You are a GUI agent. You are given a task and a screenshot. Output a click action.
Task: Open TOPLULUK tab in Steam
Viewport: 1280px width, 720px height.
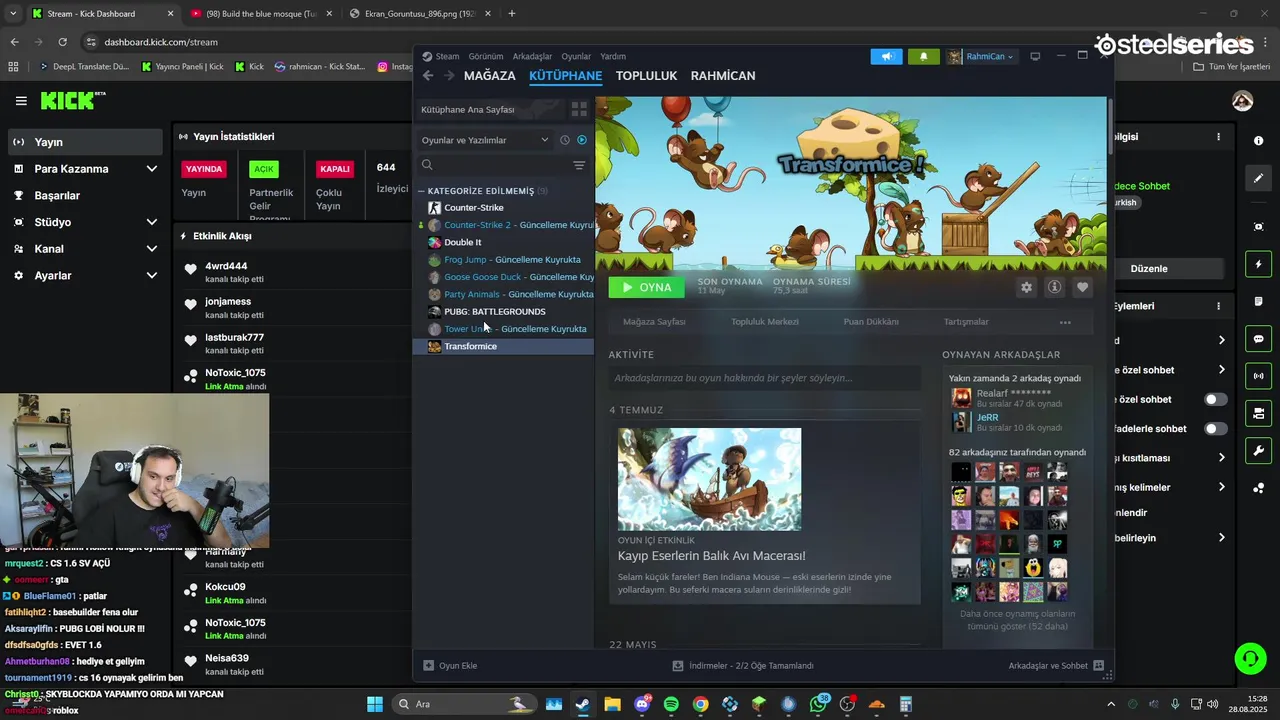(646, 76)
